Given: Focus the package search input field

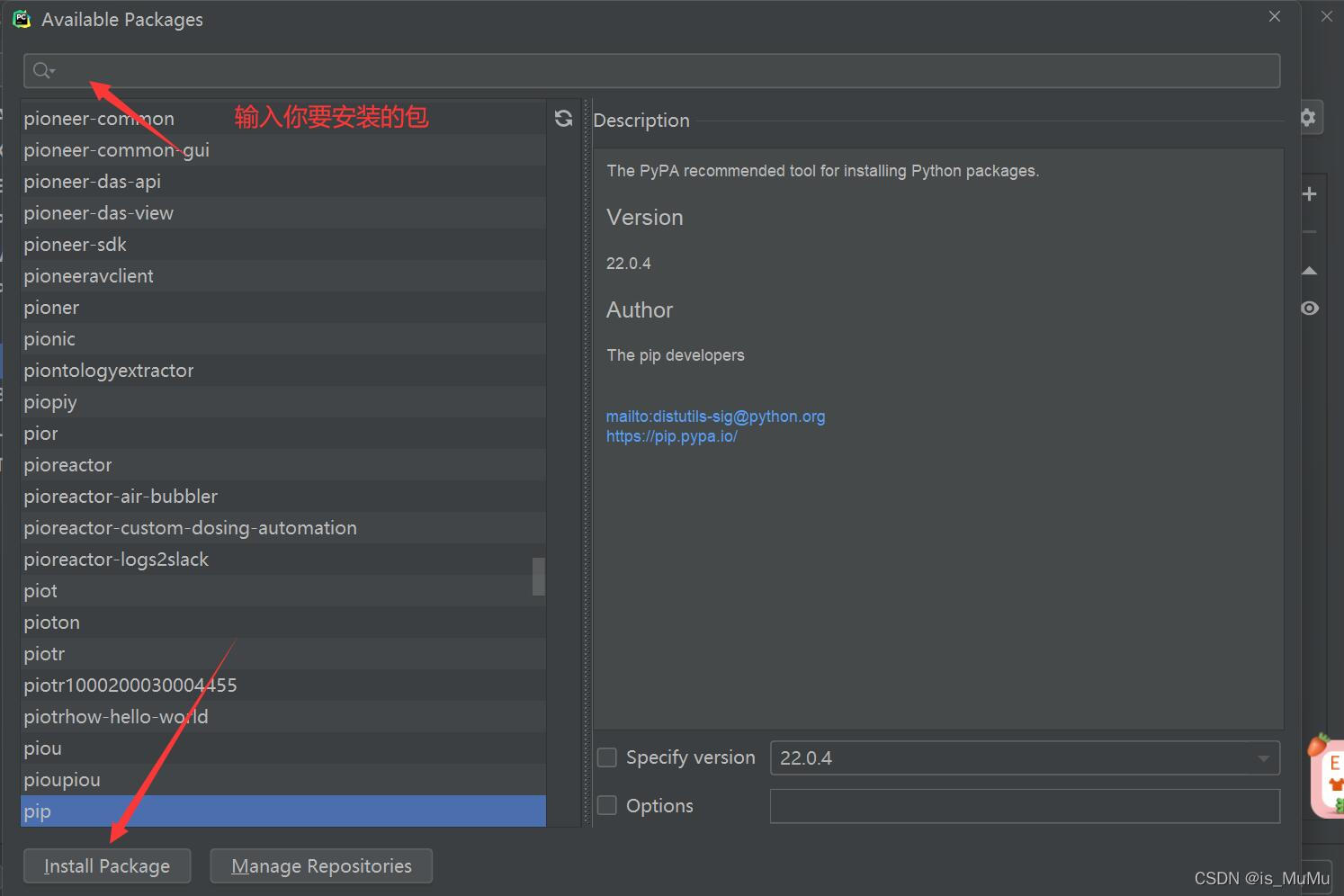Looking at the screenshot, I should point(651,70).
